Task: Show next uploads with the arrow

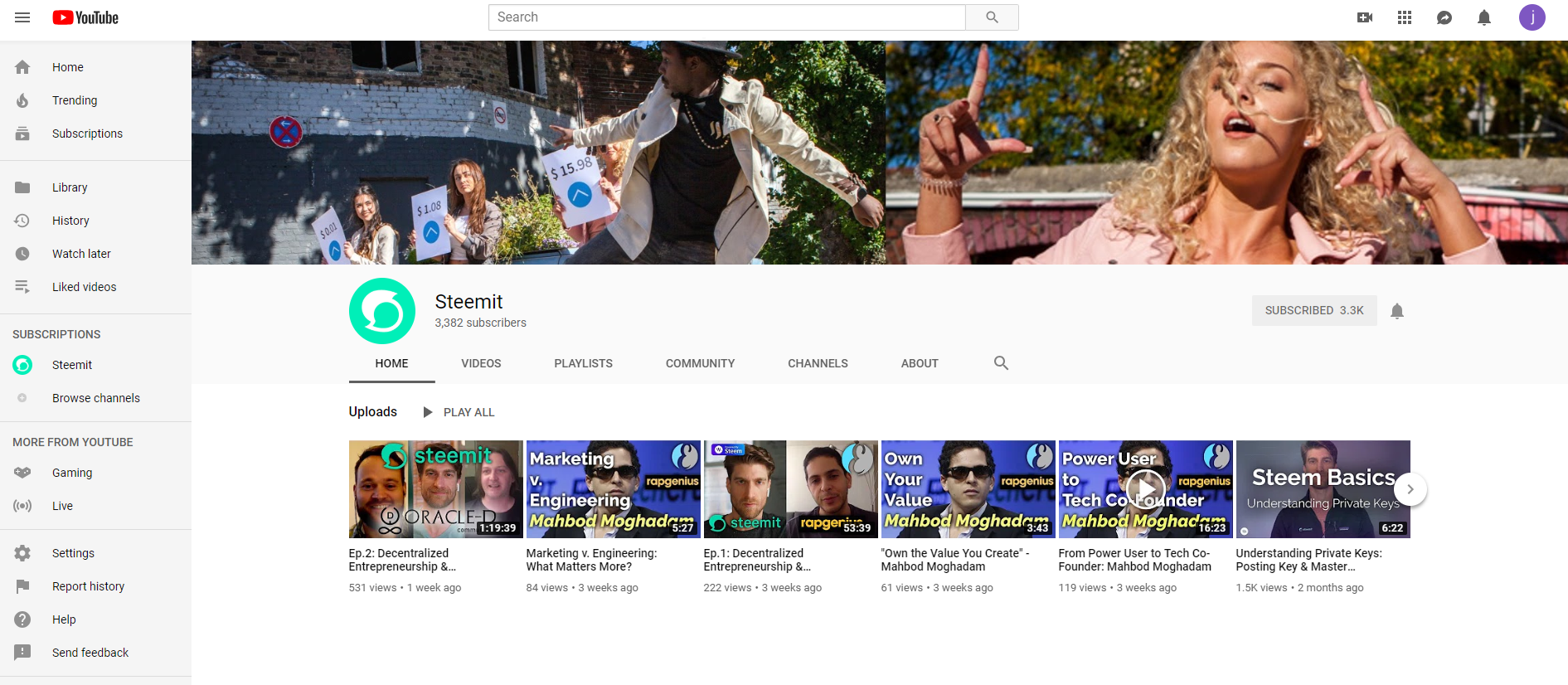Action: point(1410,489)
